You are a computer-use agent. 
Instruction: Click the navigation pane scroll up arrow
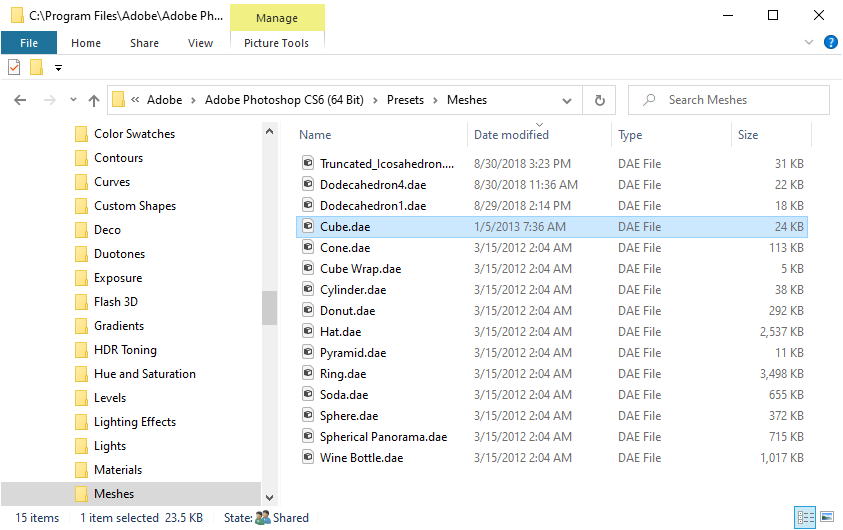269,131
